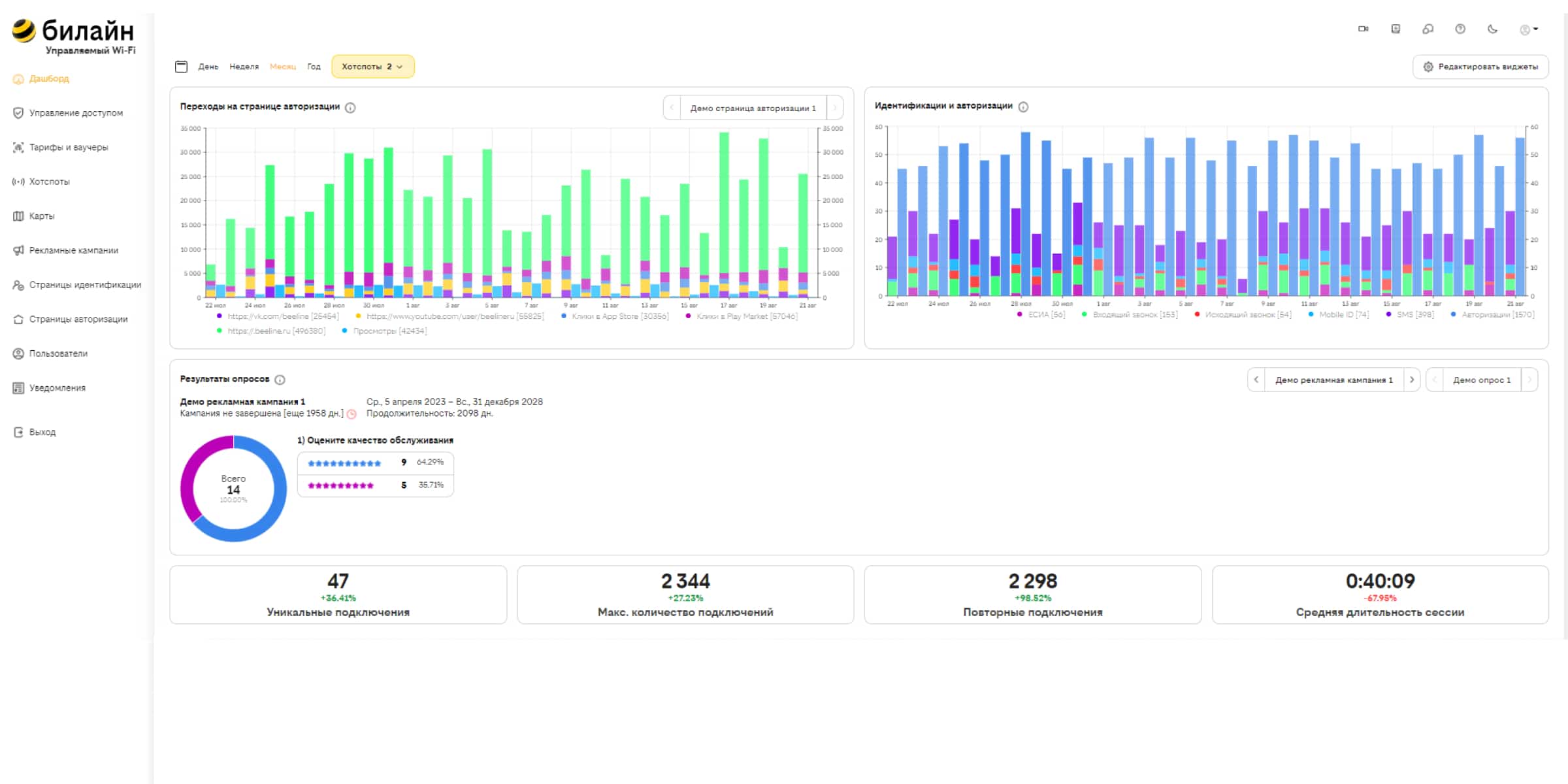Go to next authorization page in selector
Screen dimensions: 1568x784
834,108
